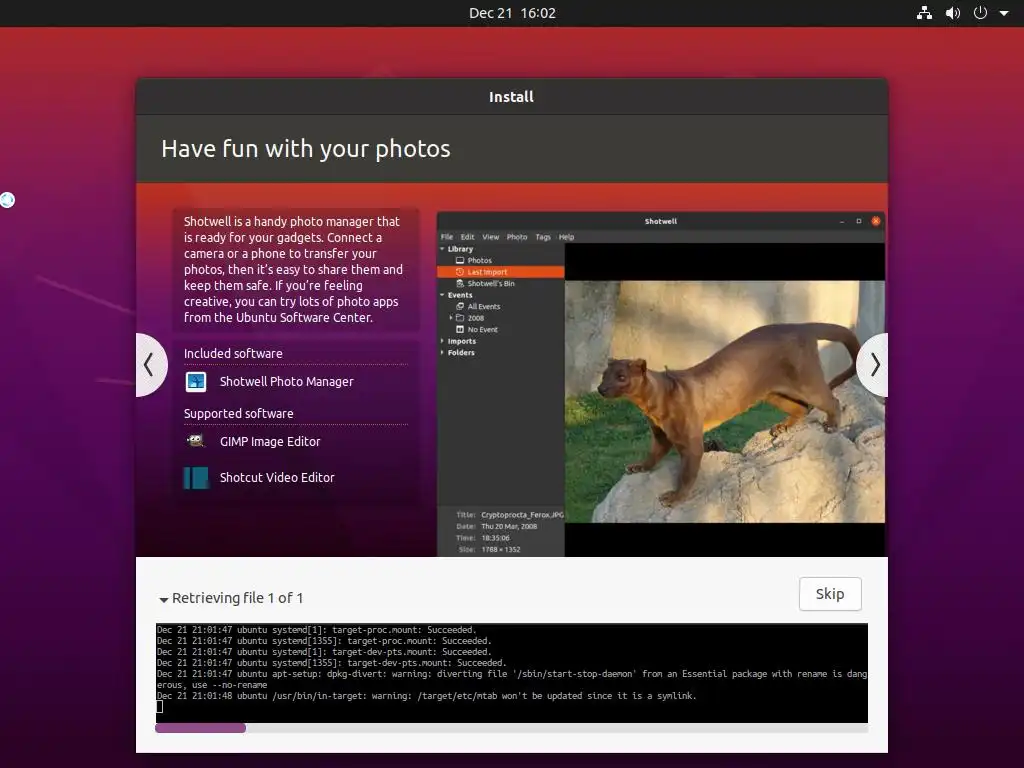This screenshot has width=1024, height=768.
Task: Click the Last Import clock icon
Action: (x=460, y=272)
